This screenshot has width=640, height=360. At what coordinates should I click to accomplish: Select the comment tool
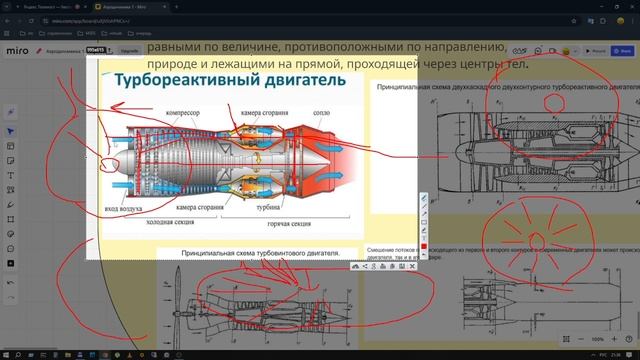(x=11, y=249)
